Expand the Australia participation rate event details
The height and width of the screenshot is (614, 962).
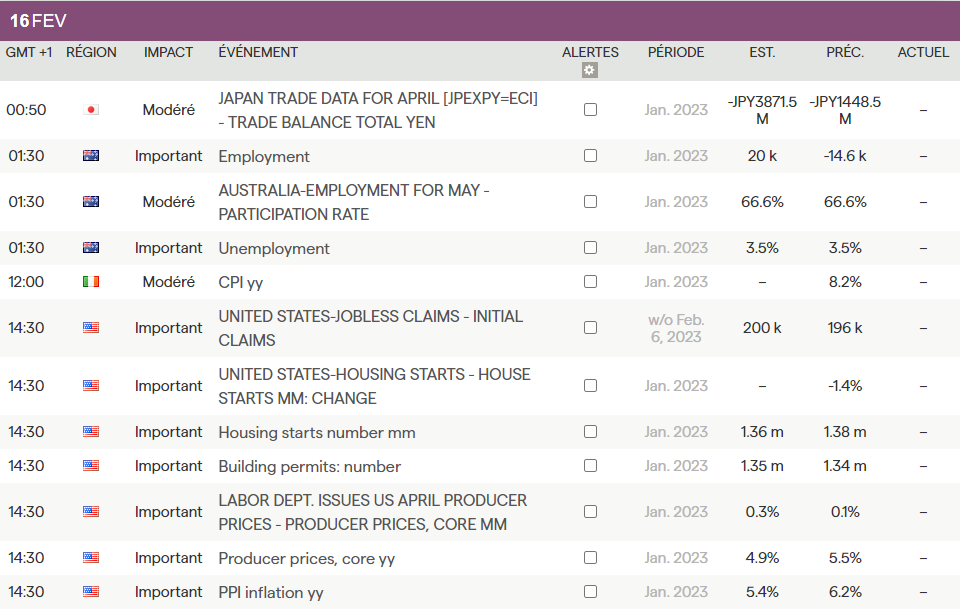point(353,202)
